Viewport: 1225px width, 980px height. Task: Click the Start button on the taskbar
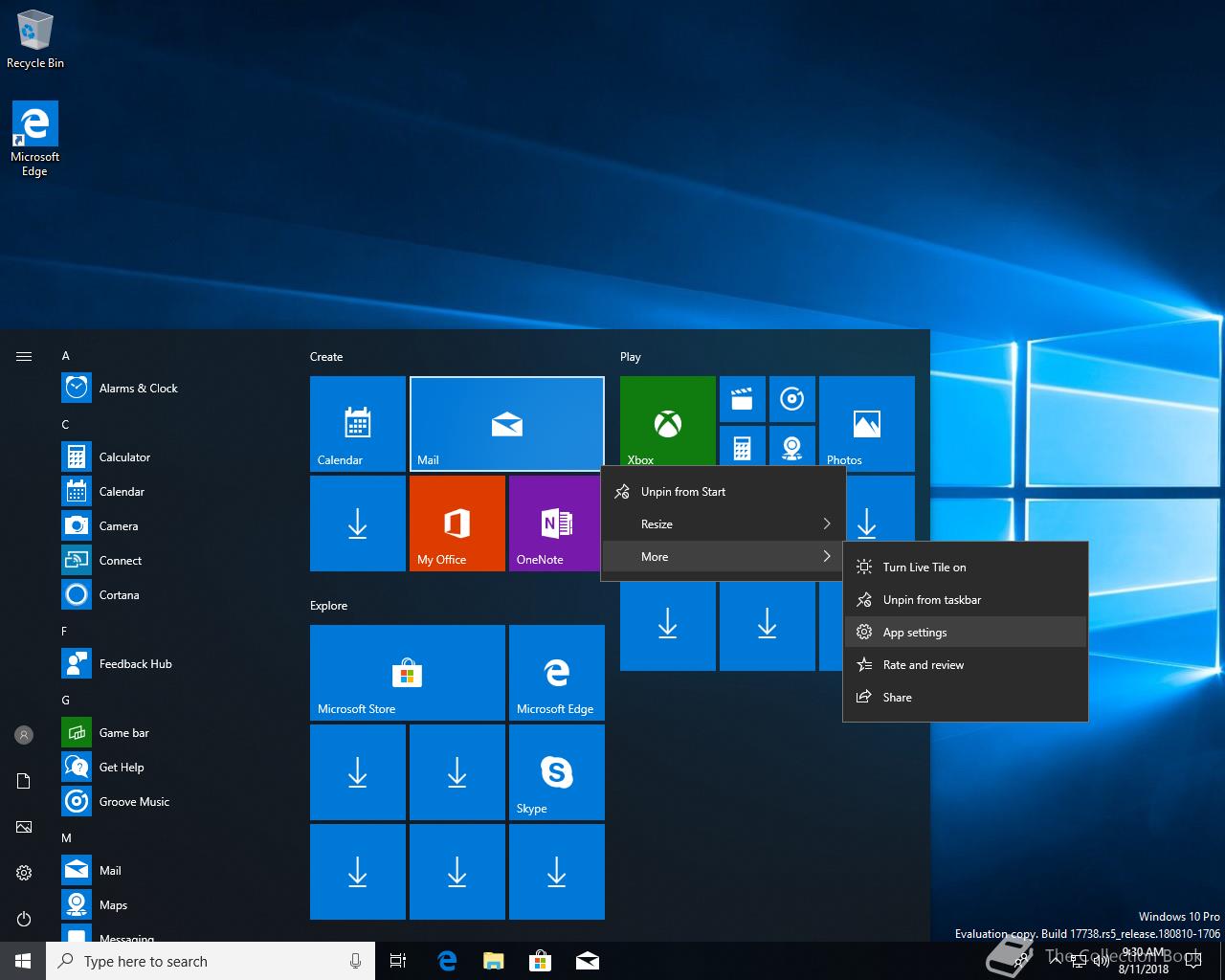tap(23, 961)
